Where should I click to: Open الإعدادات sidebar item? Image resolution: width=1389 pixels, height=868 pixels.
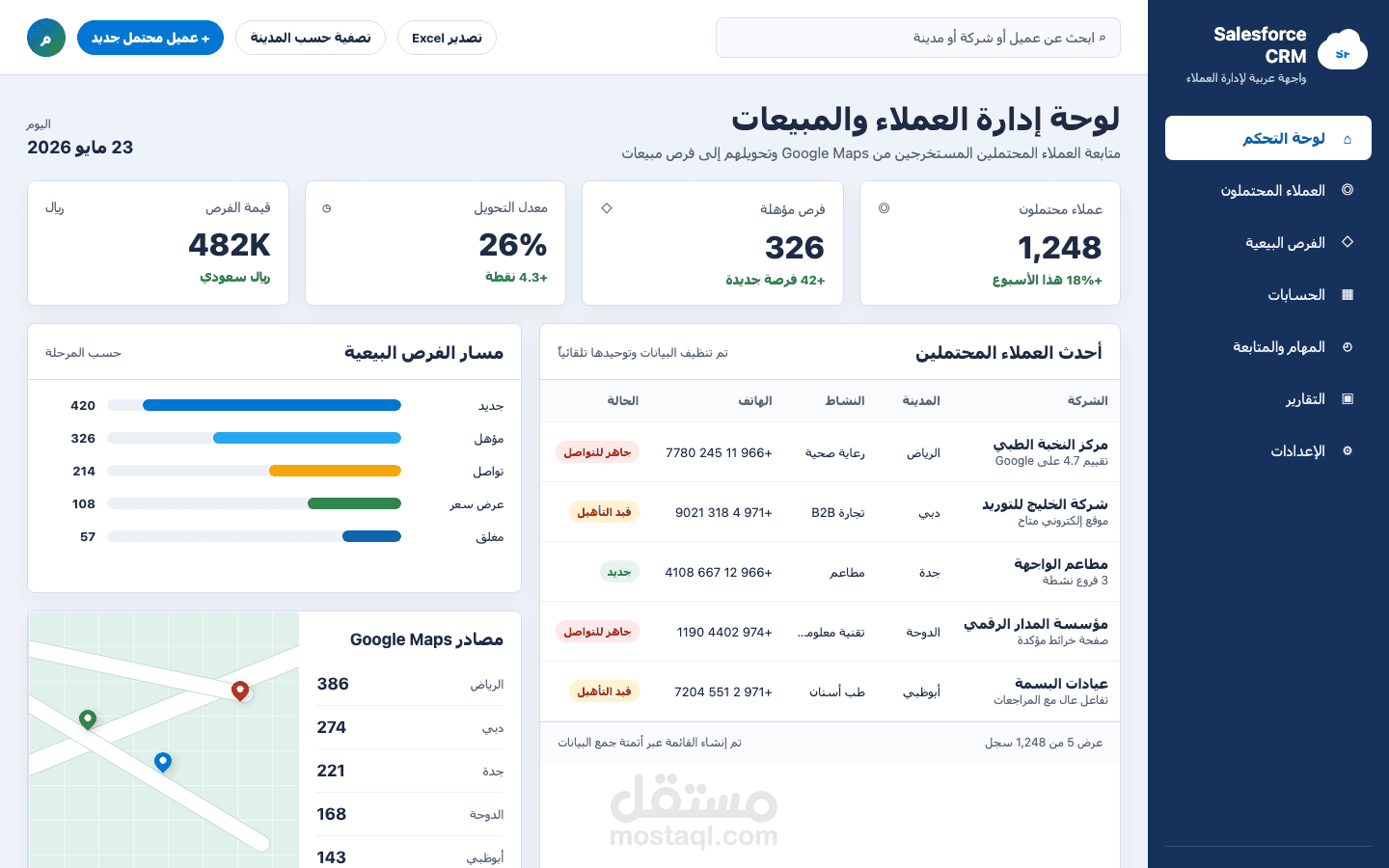click(x=1268, y=450)
